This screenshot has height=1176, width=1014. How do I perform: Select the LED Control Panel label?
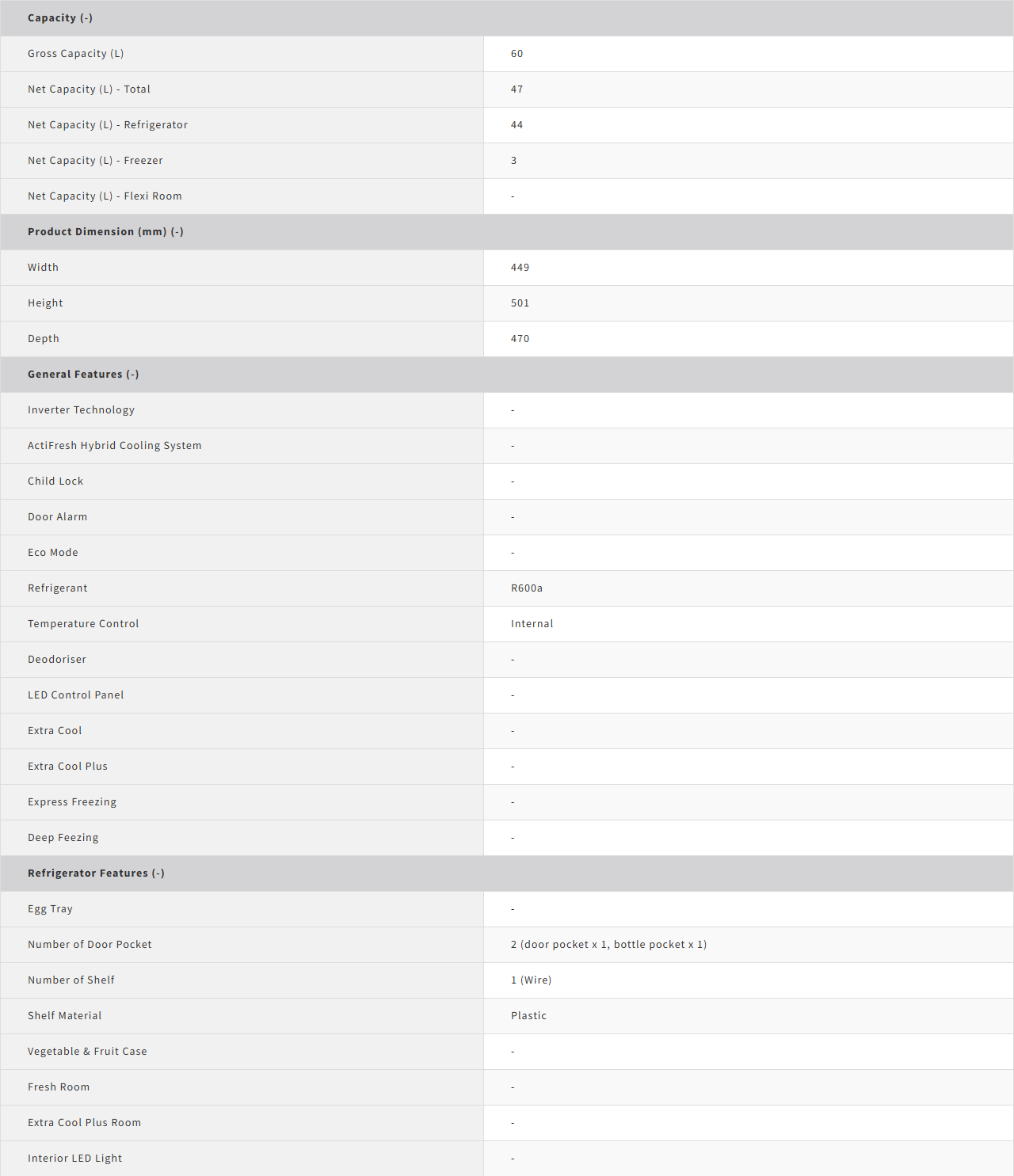tap(75, 695)
